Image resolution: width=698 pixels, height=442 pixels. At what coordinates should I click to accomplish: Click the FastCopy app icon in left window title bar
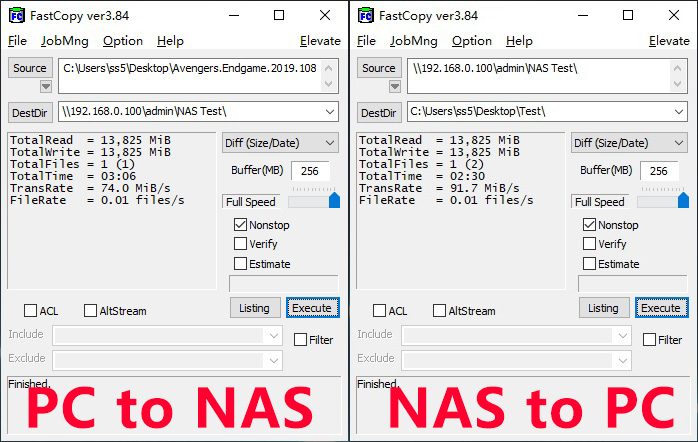(17, 16)
